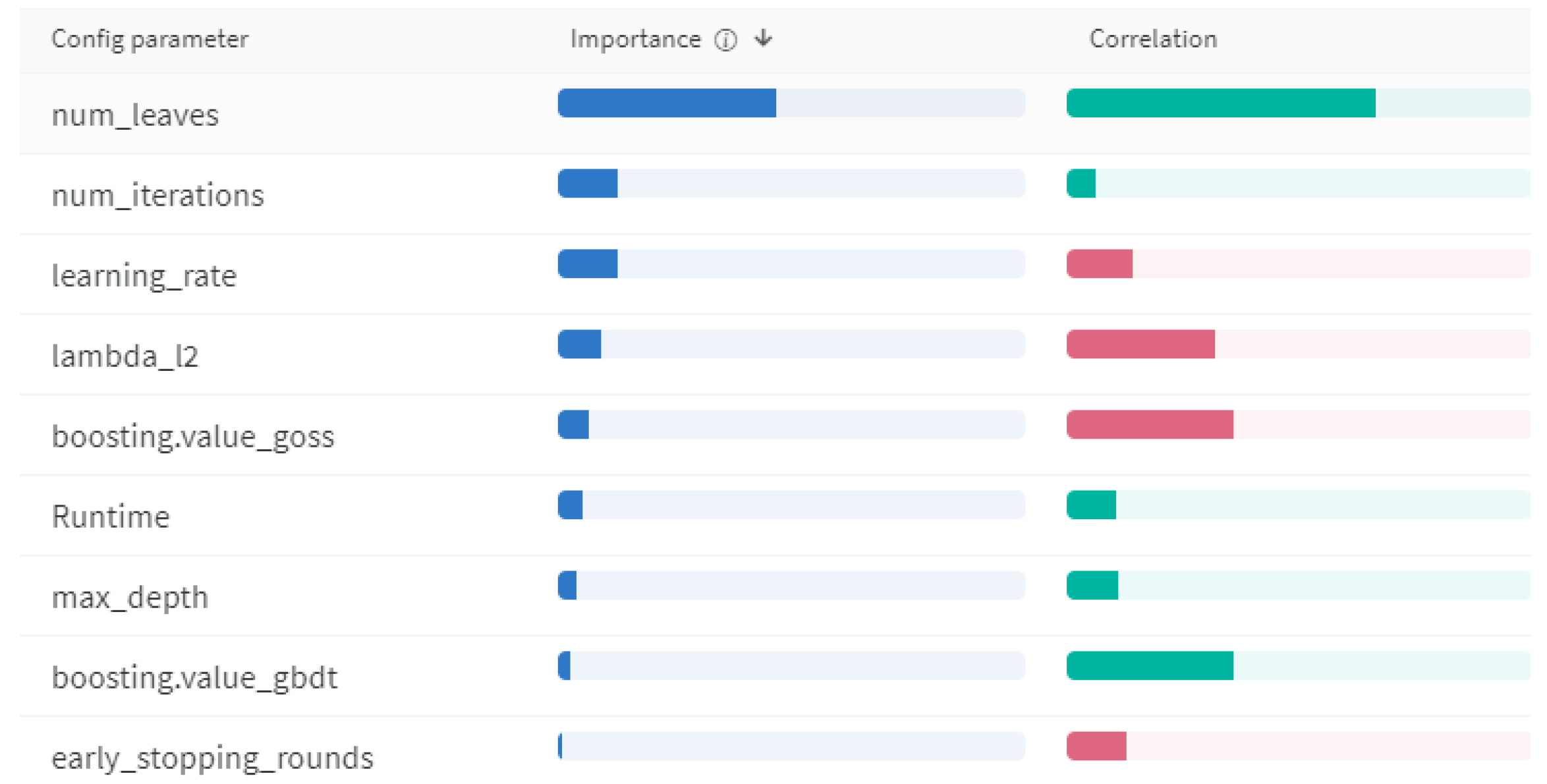This screenshot has width=1547, height=784.
Task: Click lambda_l2 red correlation bar
Action: 1140,345
